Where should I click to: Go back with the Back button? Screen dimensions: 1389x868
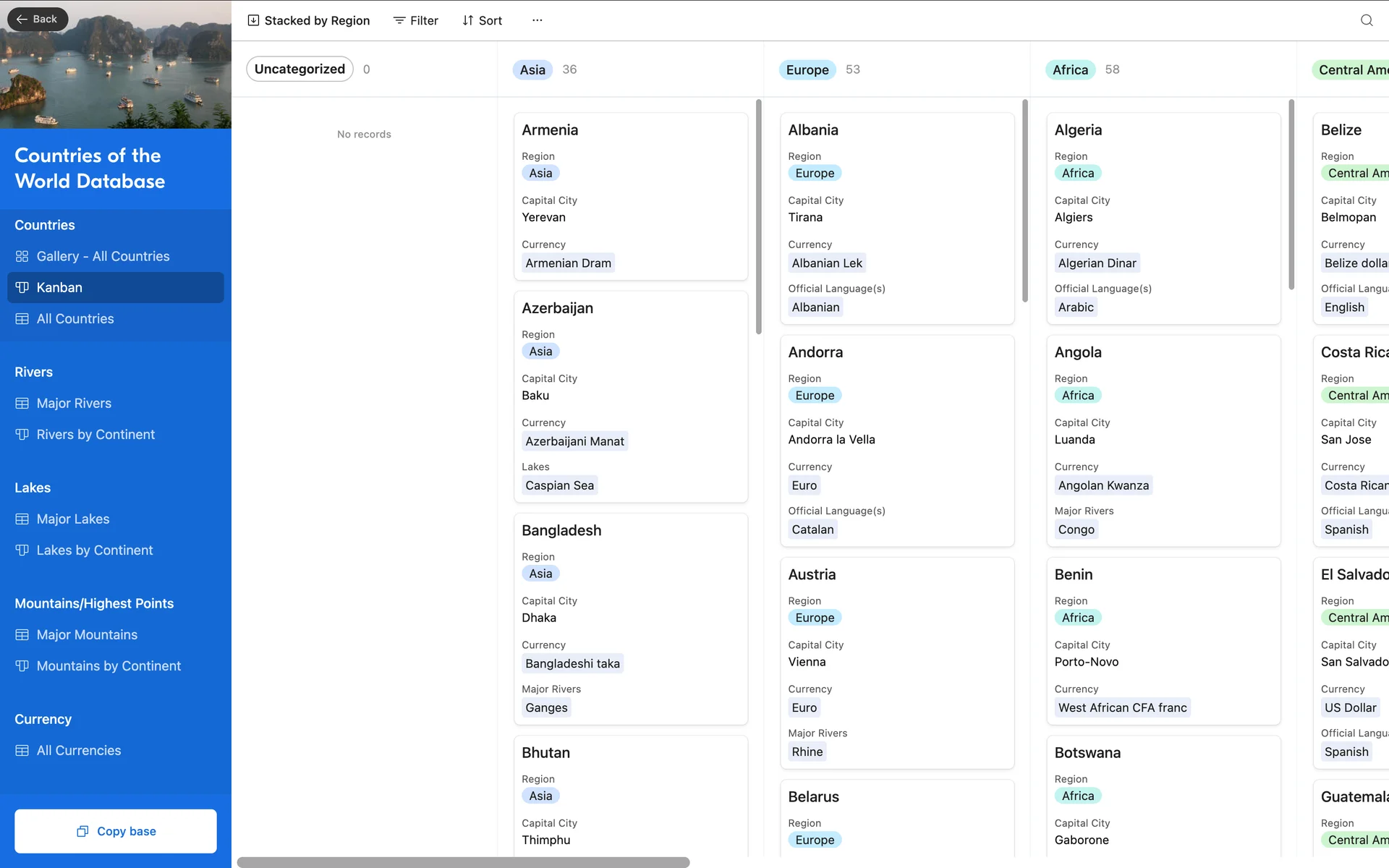click(x=38, y=19)
